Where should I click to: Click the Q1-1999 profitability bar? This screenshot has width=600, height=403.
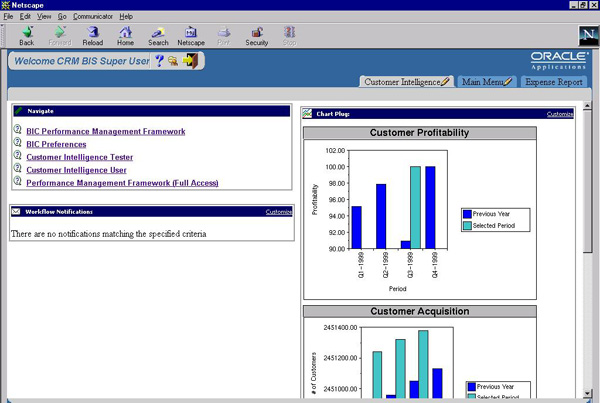coord(356,227)
